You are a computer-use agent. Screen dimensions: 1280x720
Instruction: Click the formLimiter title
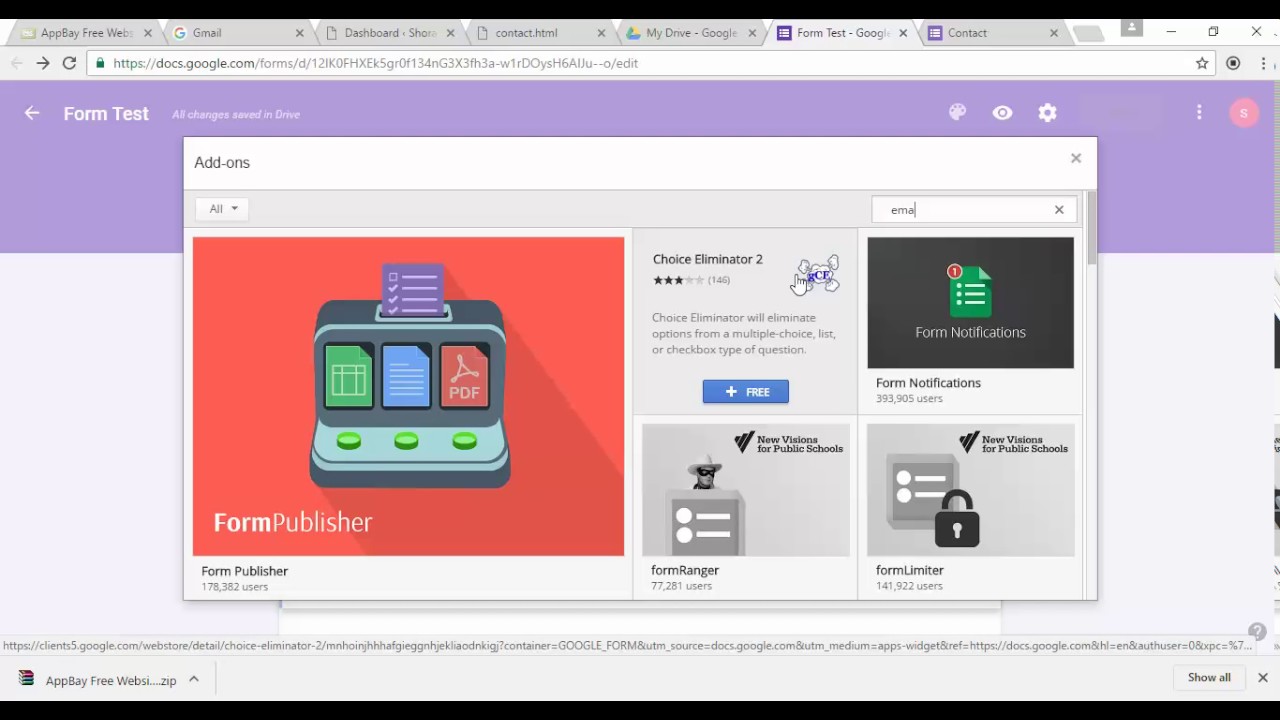pyautogui.click(x=910, y=570)
